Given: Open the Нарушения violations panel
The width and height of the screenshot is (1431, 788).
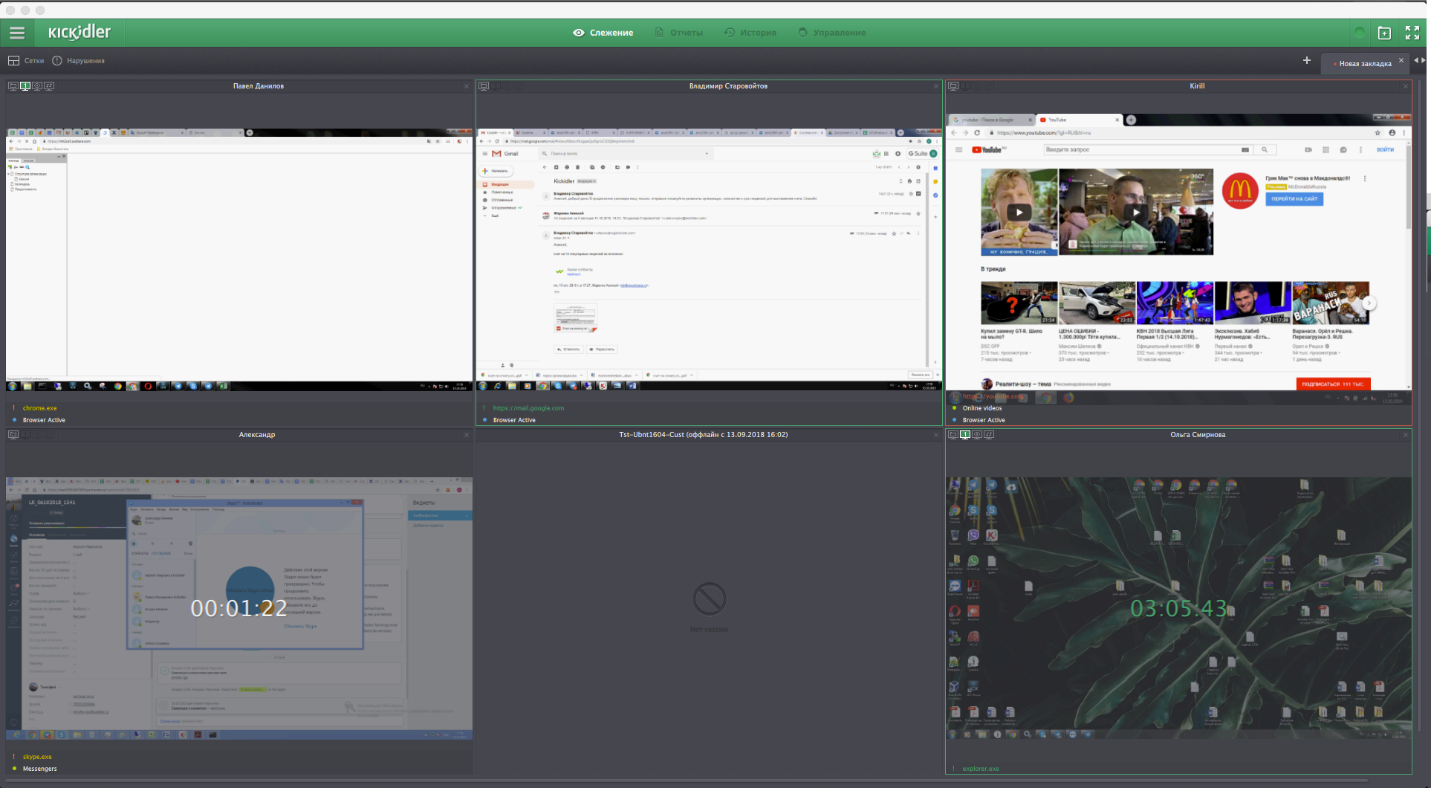Looking at the screenshot, I should pos(78,61).
